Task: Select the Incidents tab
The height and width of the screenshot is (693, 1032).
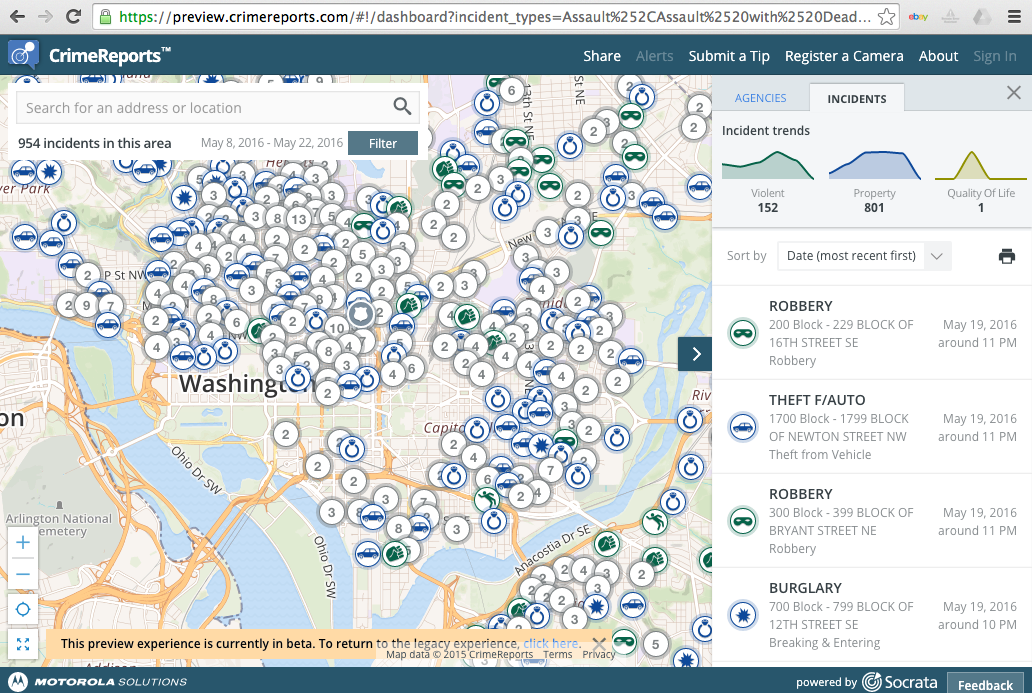Action: click(x=856, y=99)
